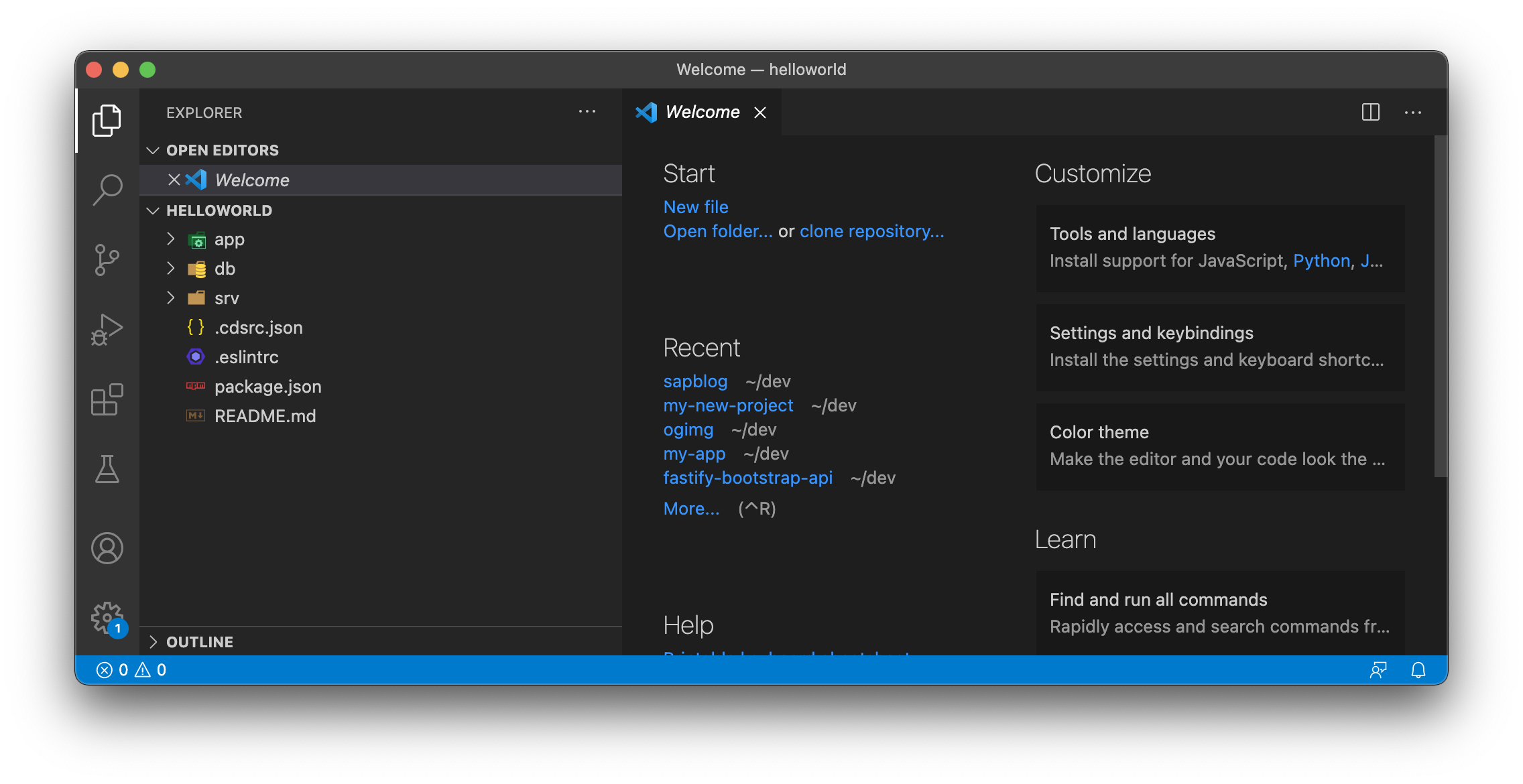Image resolution: width=1523 pixels, height=784 pixels.
Task: Open the Color theme card
Action: click(1220, 446)
